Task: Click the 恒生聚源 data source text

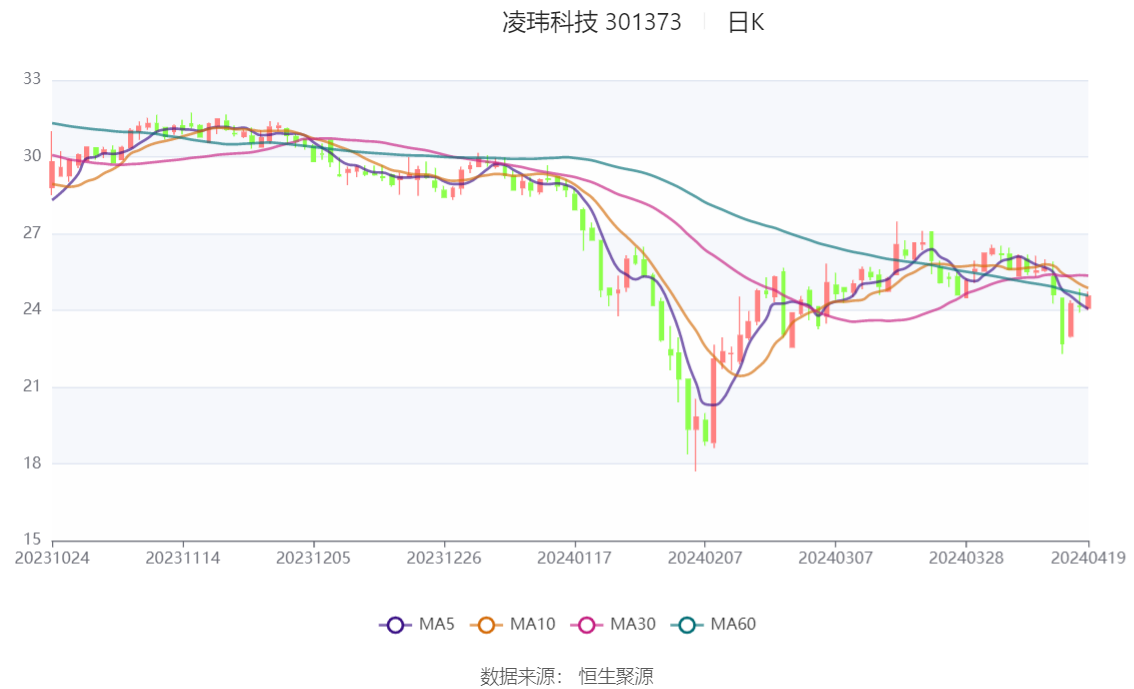Action: tap(616, 676)
